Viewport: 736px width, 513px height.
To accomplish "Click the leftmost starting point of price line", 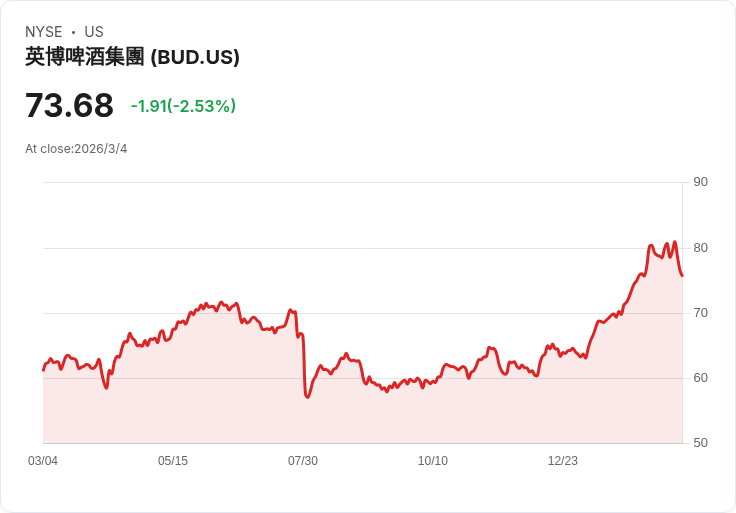I will (43, 370).
